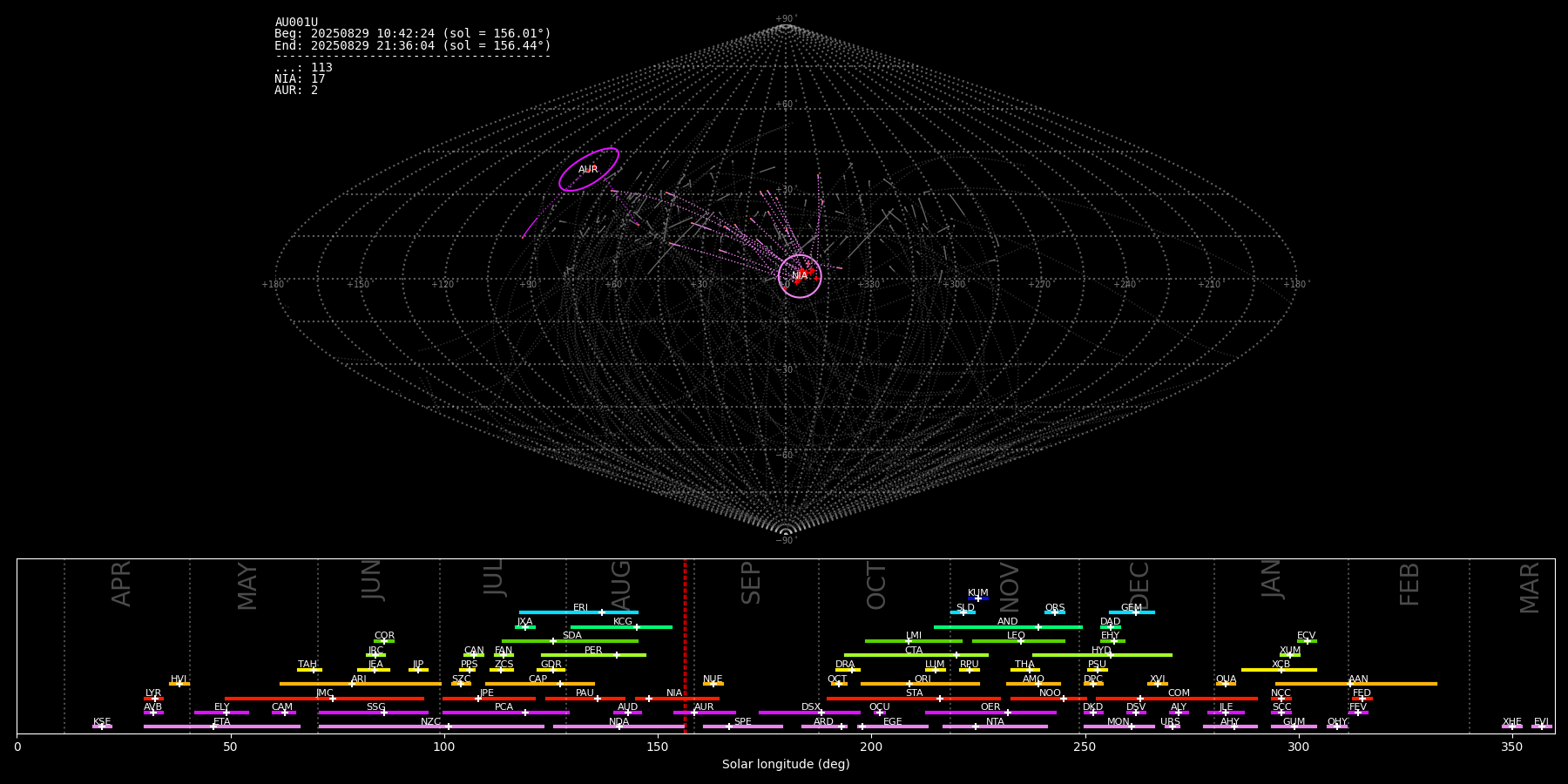This screenshot has width=1568, height=784.
Task: Click the PER shower label in timeline
Action: (x=593, y=651)
